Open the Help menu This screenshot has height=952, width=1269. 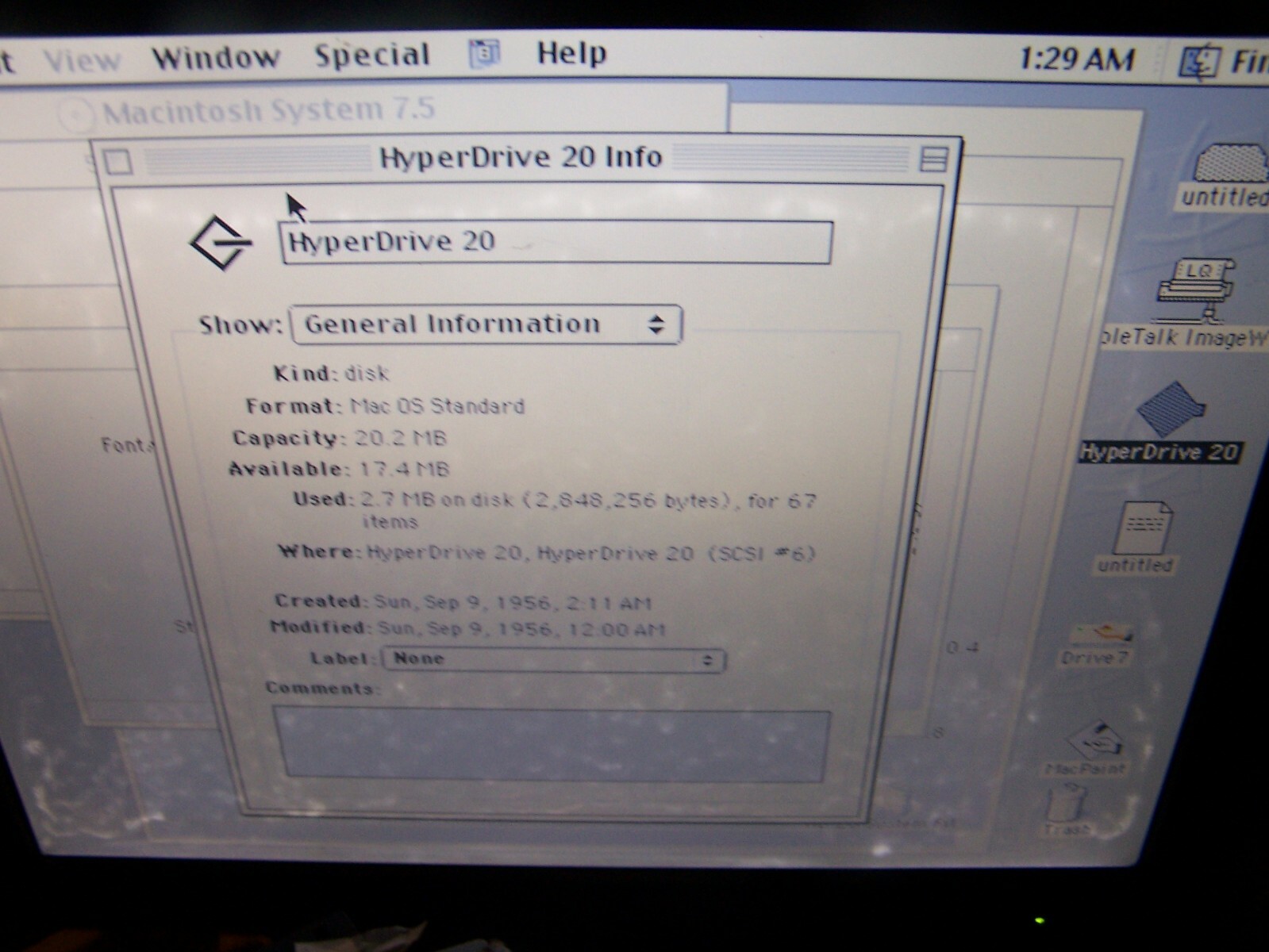(571, 53)
